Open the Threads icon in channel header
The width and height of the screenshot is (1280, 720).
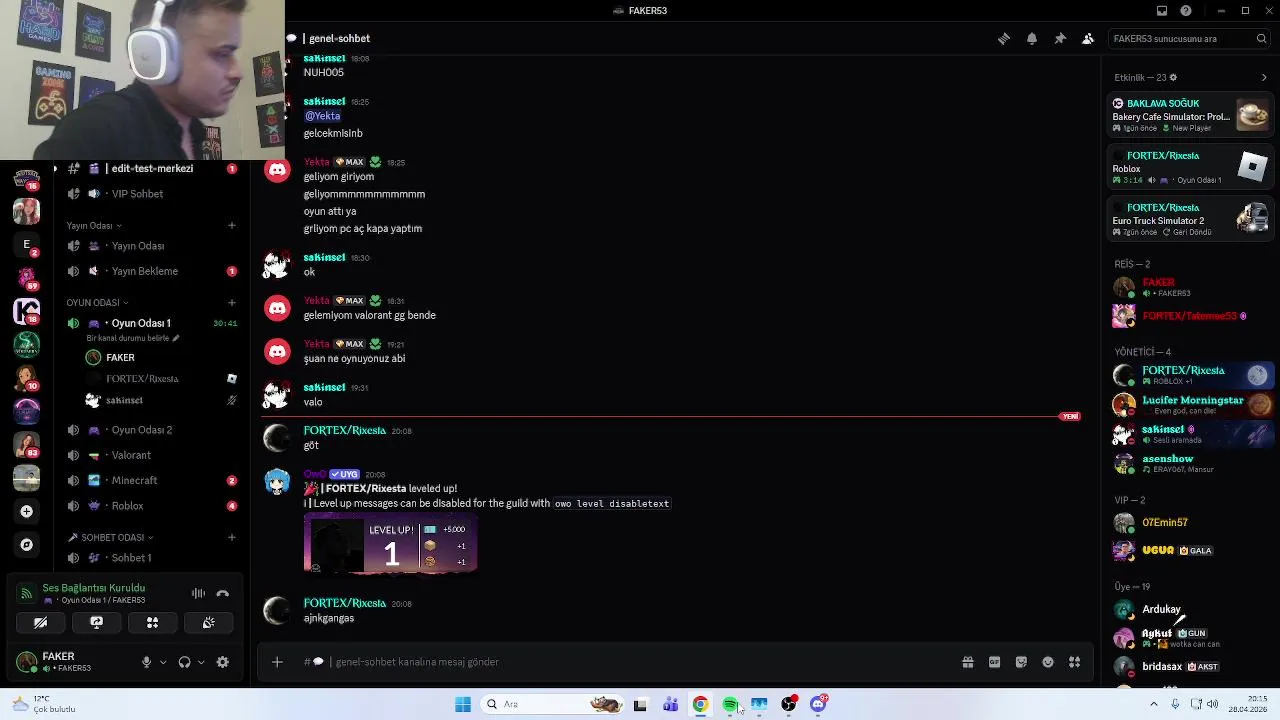1003,38
